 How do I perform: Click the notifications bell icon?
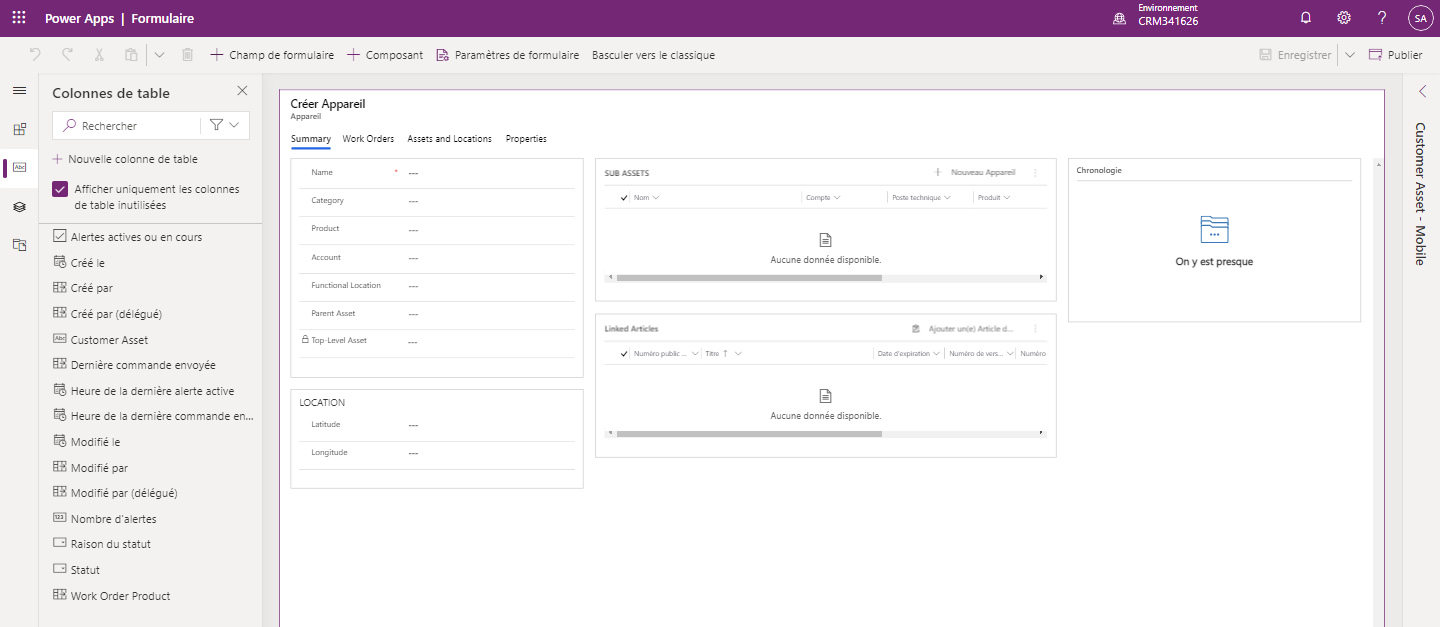(x=1305, y=17)
